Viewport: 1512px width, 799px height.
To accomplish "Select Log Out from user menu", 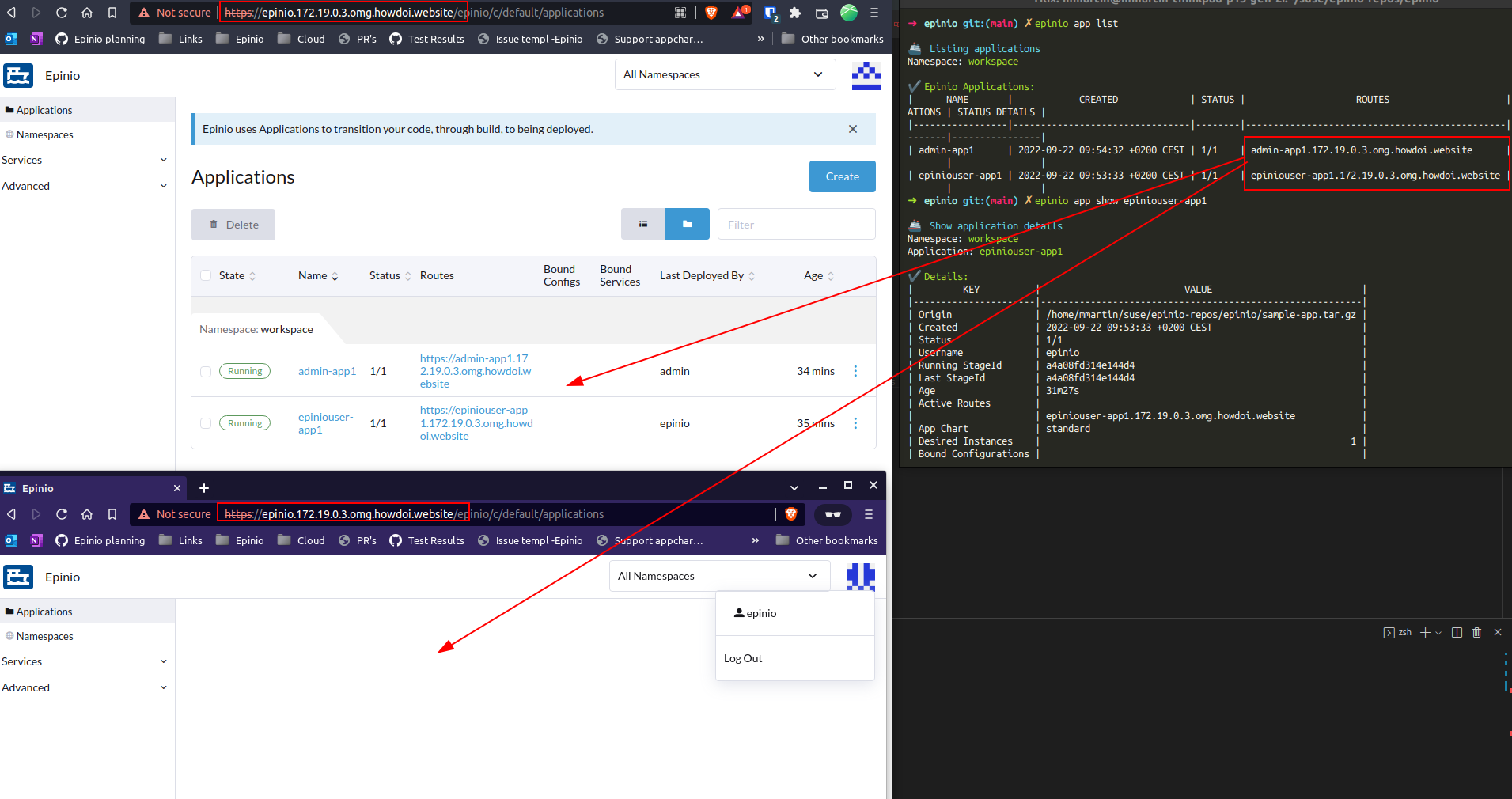I will pyautogui.click(x=742, y=657).
